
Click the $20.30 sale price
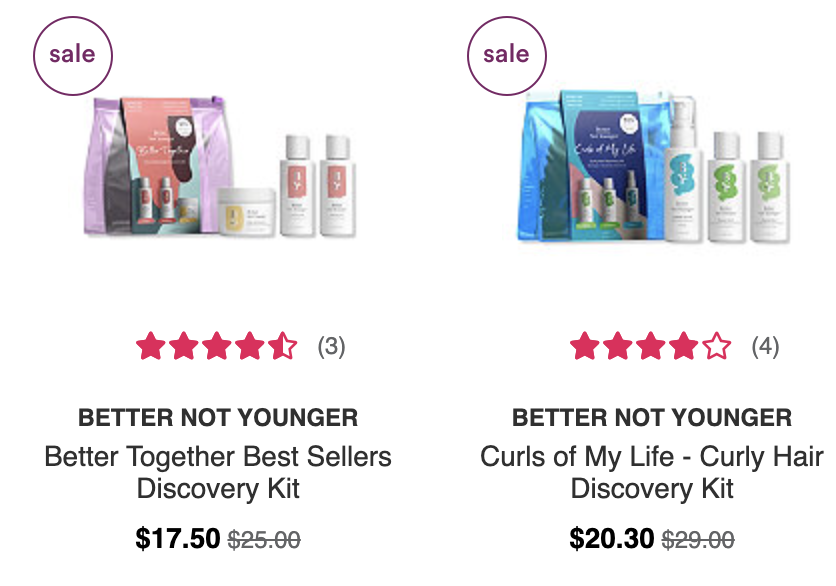pos(612,538)
